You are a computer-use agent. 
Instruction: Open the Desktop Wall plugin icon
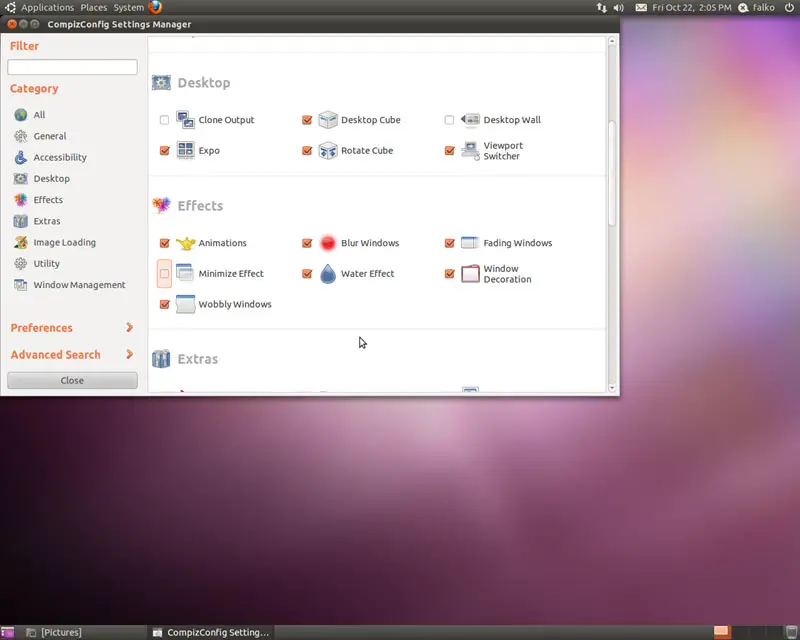click(470, 120)
